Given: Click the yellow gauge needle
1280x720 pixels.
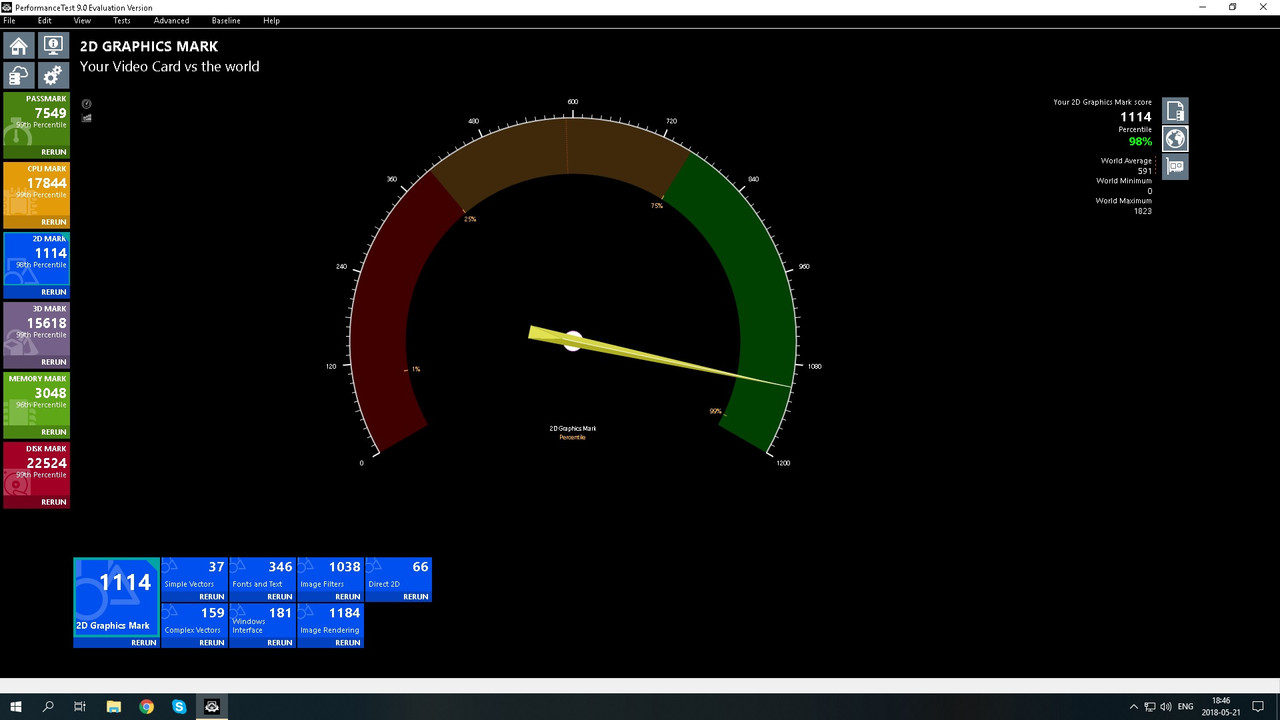Looking at the screenshot, I should [660, 358].
